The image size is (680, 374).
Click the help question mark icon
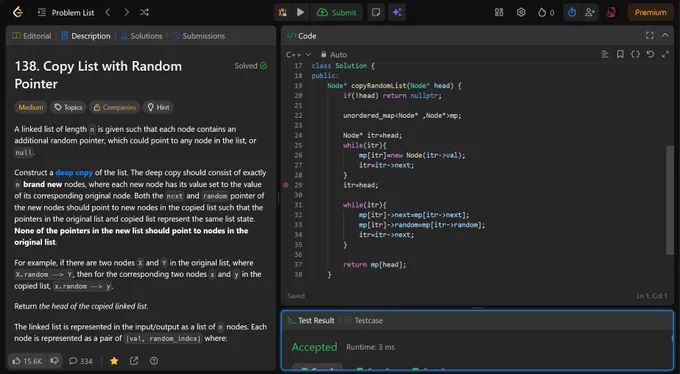click(154, 361)
